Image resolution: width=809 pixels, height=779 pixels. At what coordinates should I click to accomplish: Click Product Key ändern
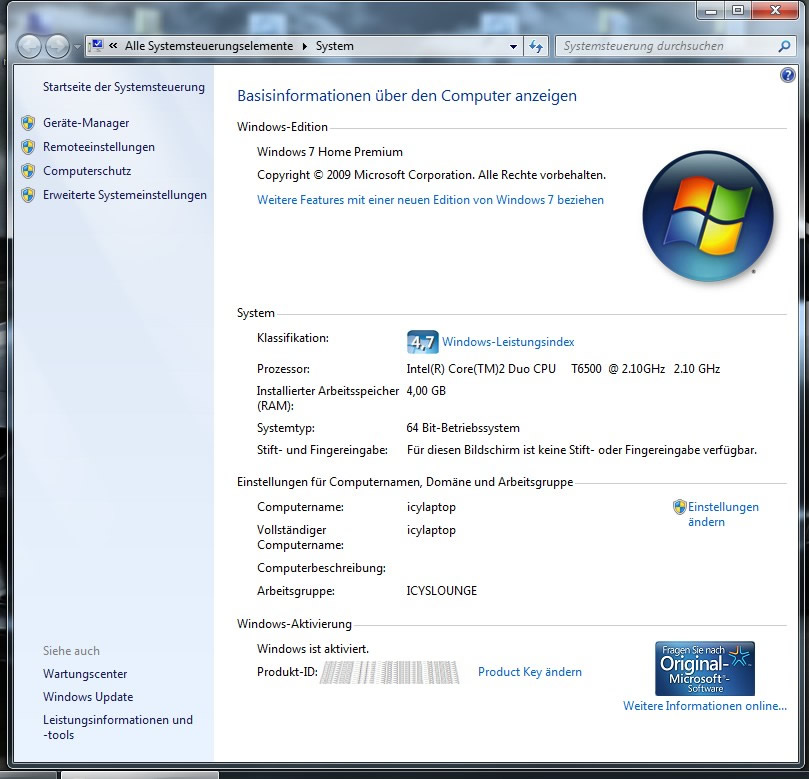[x=530, y=672]
